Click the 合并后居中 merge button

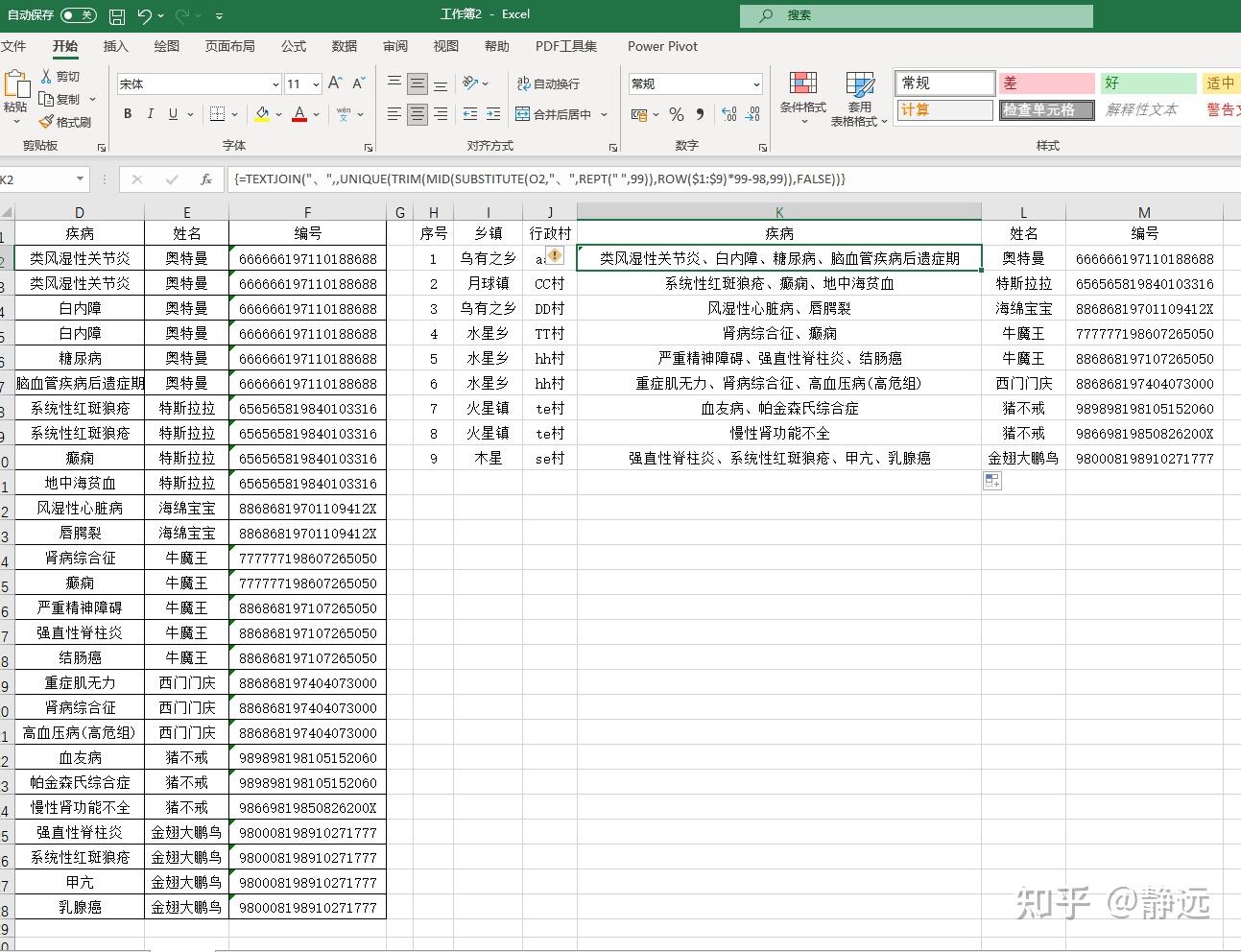tap(554, 114)
